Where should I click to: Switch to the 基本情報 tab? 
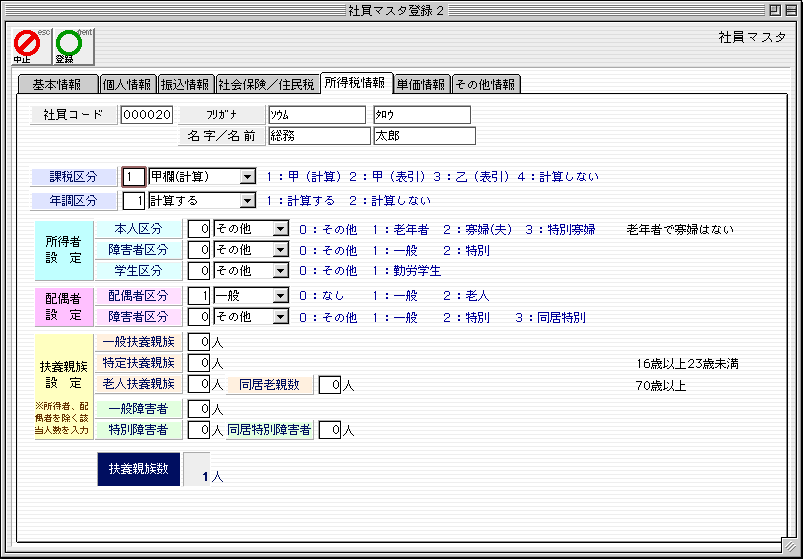pyautogui.click(x=57, y=84)
